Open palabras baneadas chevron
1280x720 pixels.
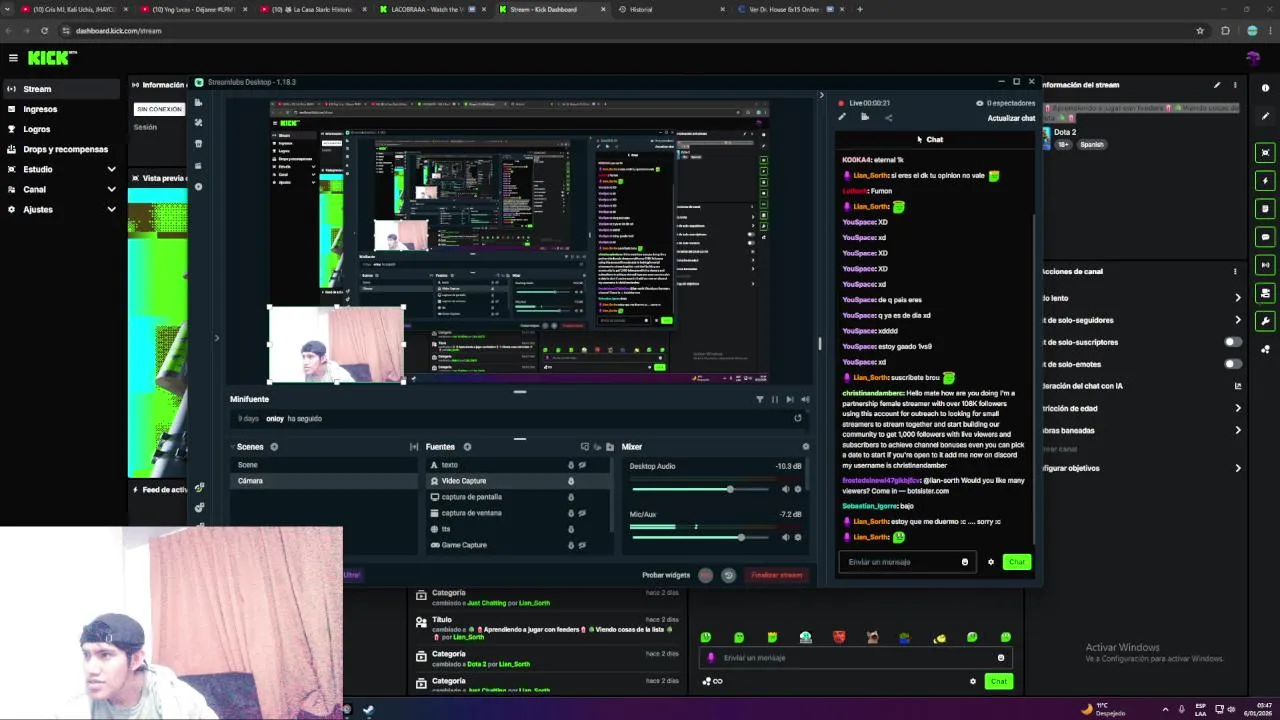(1237, 430)
